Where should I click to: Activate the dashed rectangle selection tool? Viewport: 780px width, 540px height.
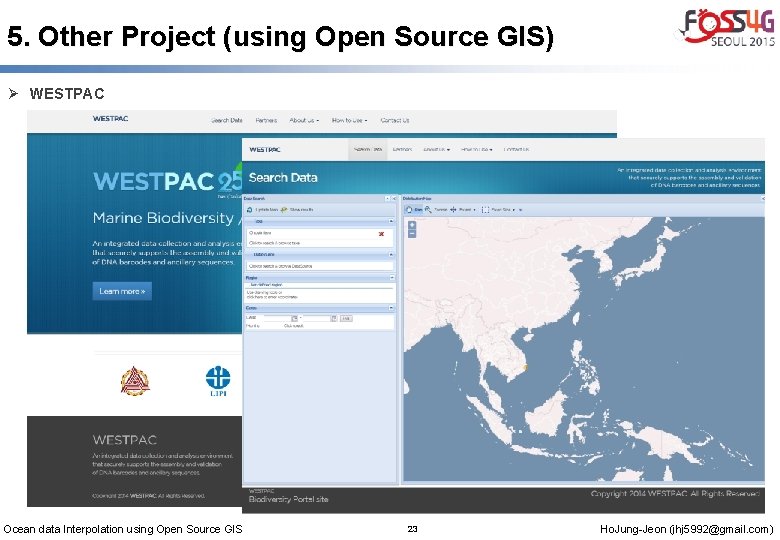pos(486,210)
